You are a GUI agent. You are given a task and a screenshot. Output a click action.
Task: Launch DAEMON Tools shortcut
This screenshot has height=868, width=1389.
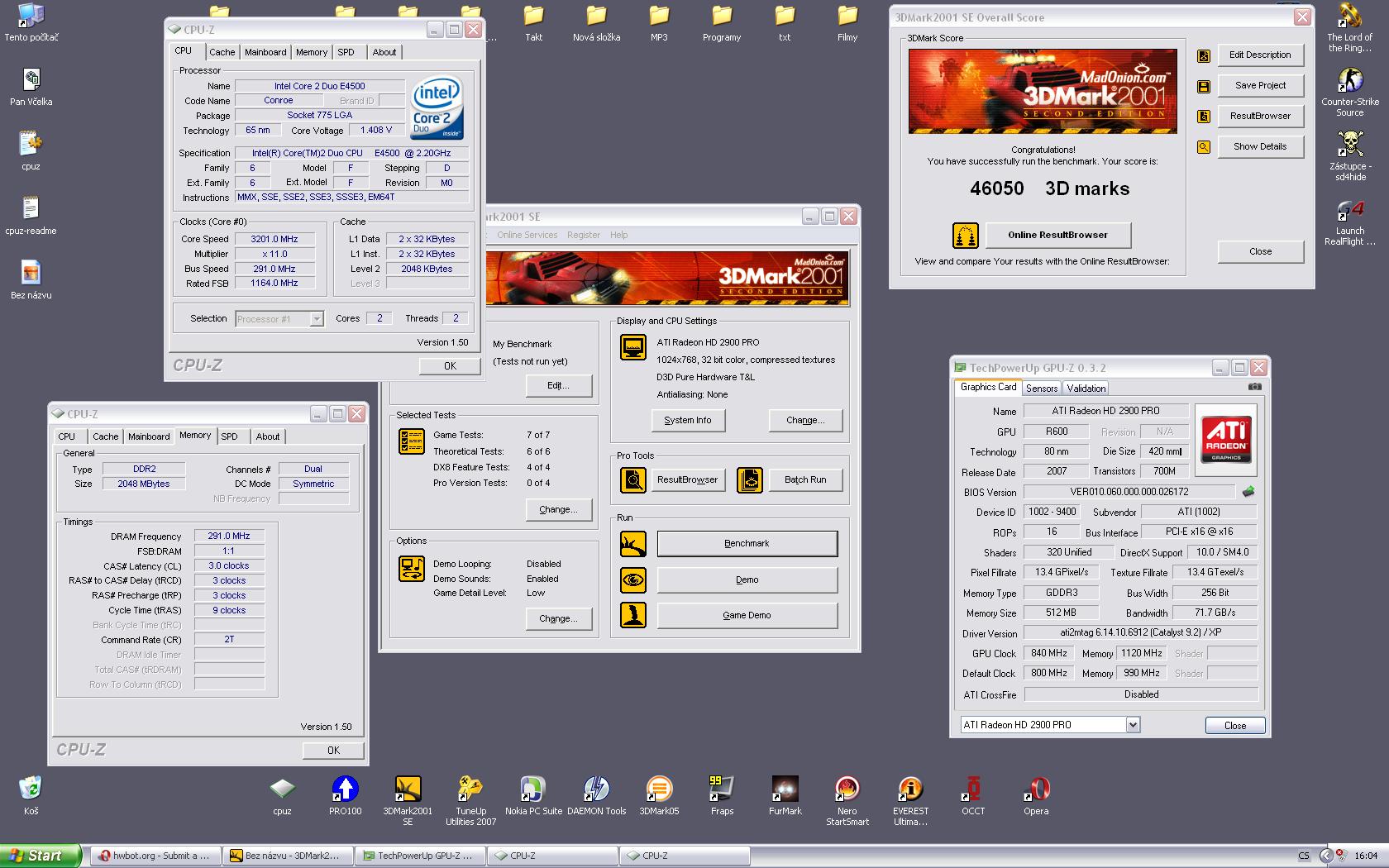point(596,795)
